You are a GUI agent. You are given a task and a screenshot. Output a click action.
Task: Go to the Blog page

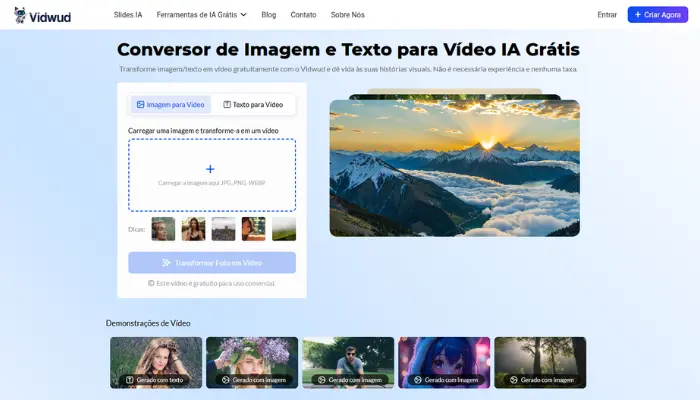click(x=268, y=15)
